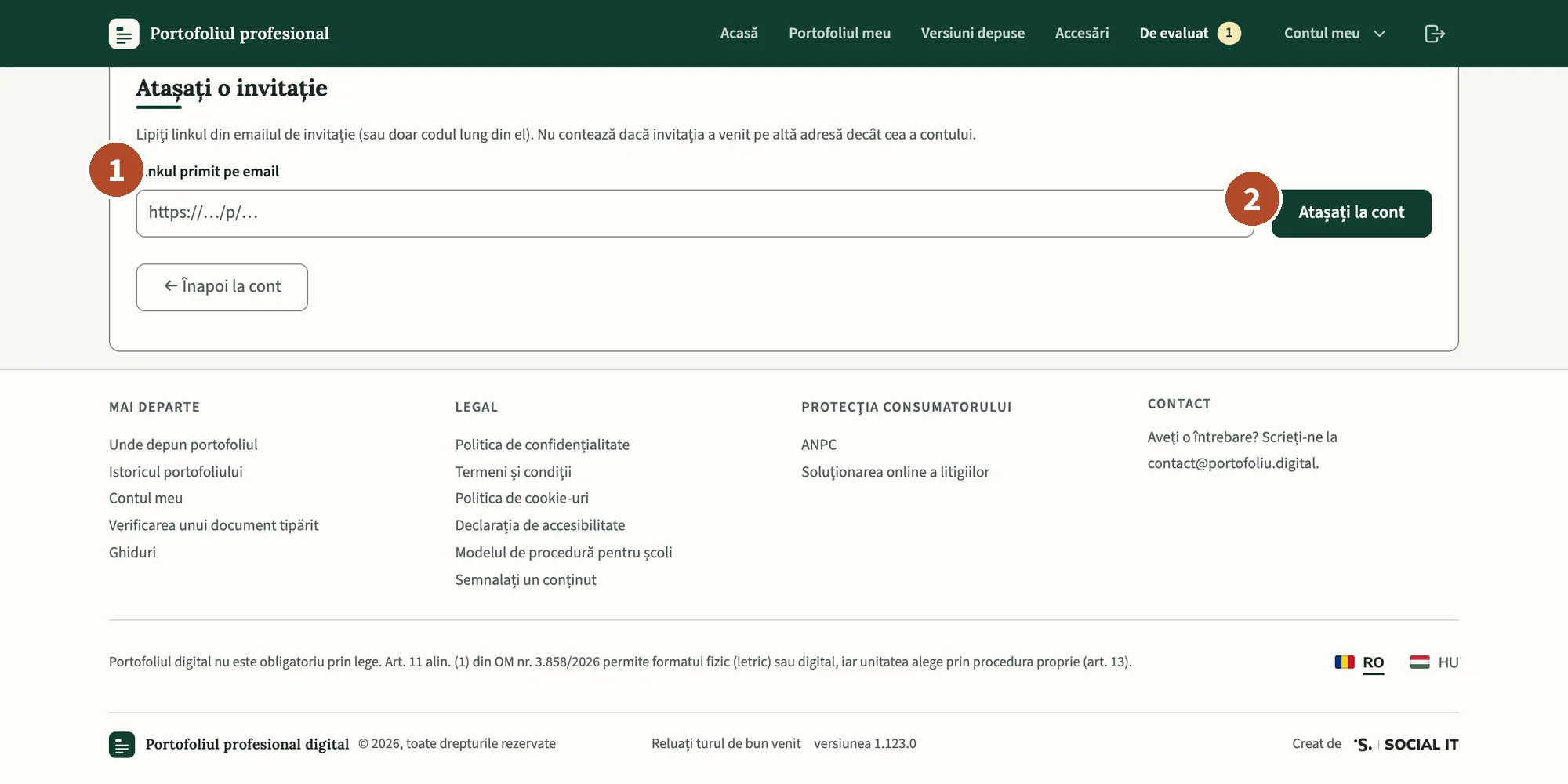
Task: Select Accesări in the navigation bar
Action: tap(1082, 33)
